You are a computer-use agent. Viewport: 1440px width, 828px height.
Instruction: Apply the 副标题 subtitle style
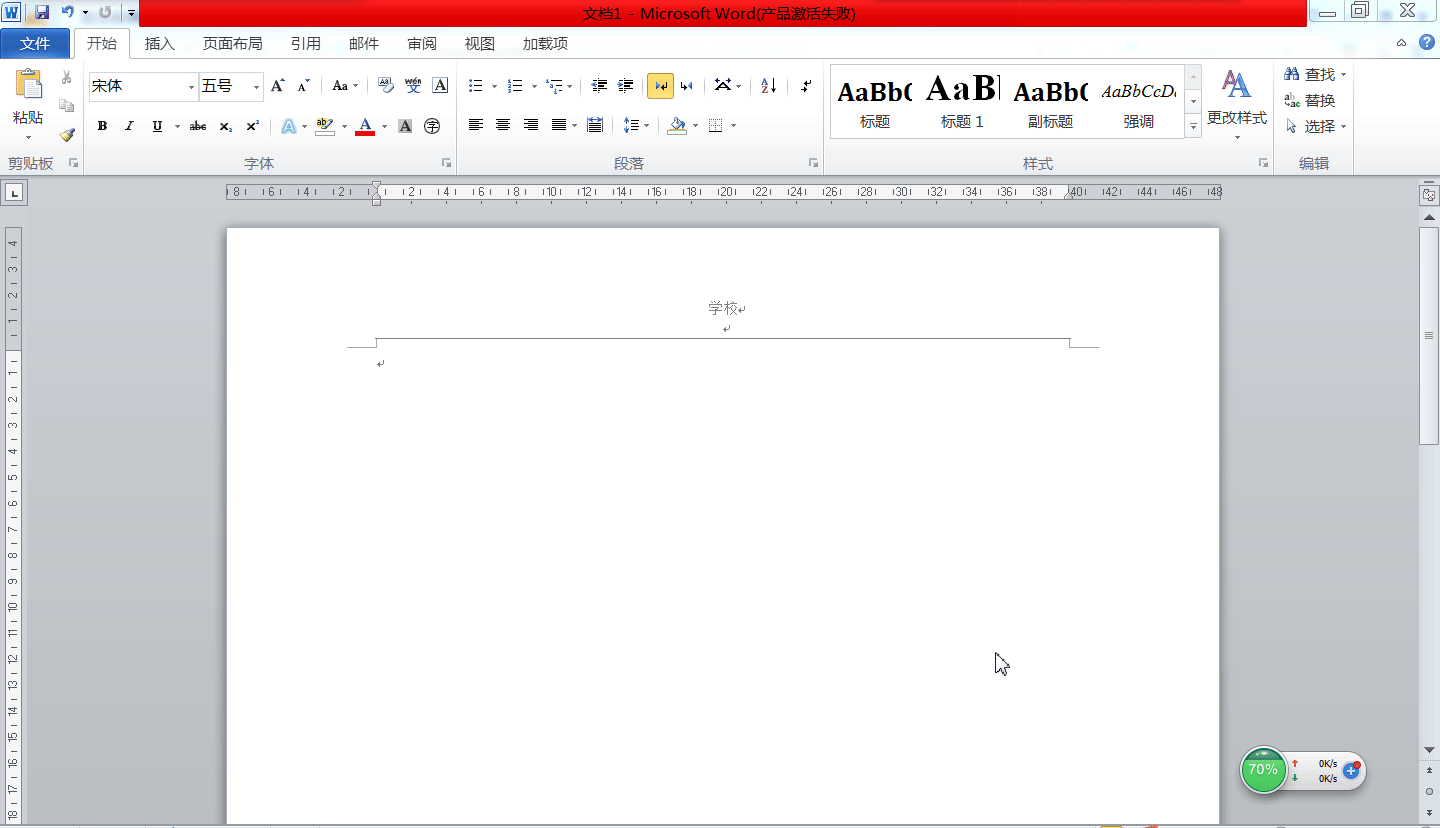[x=1050, y=102]
